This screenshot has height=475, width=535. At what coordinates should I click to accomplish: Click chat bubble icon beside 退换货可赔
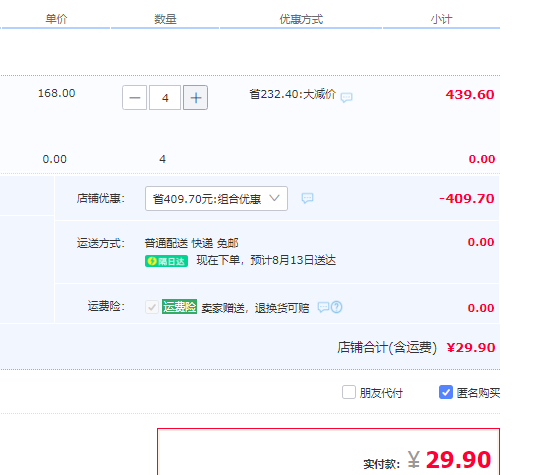click(323, 307)
